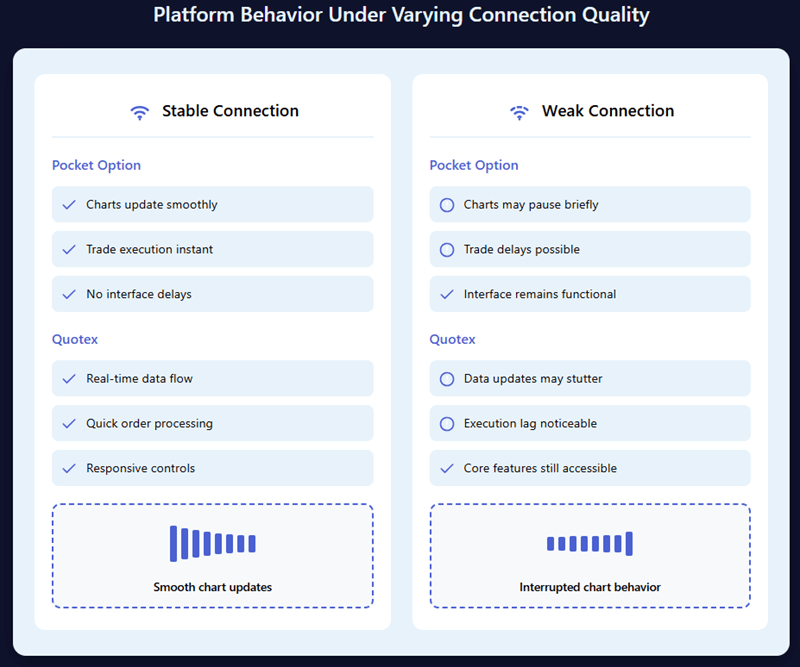Click the Wi-Fi icon above Stable Connection
This screenshot has width=800, height=667.
[139, 111]
